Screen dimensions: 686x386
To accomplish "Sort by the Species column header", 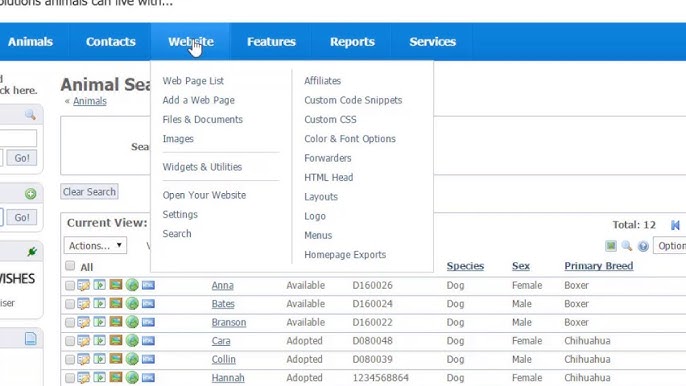I will click(465, 266).
